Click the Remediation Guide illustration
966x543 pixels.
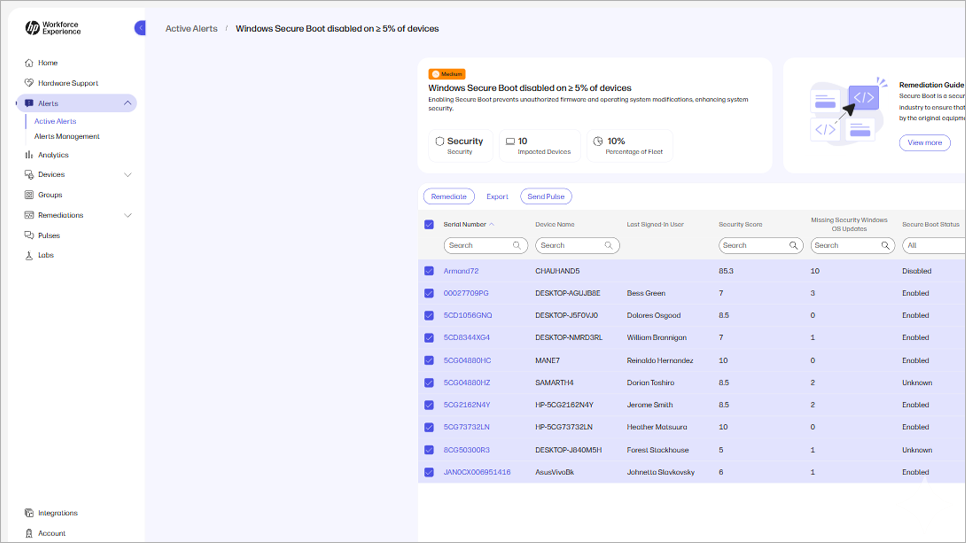point(846,112)
